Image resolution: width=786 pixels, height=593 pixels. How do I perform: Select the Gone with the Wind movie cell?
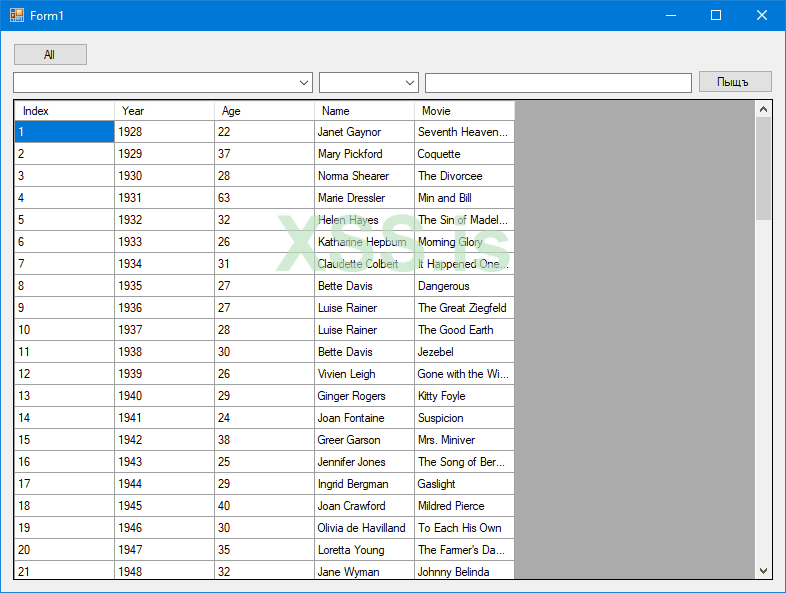click(x=464, y=374)
